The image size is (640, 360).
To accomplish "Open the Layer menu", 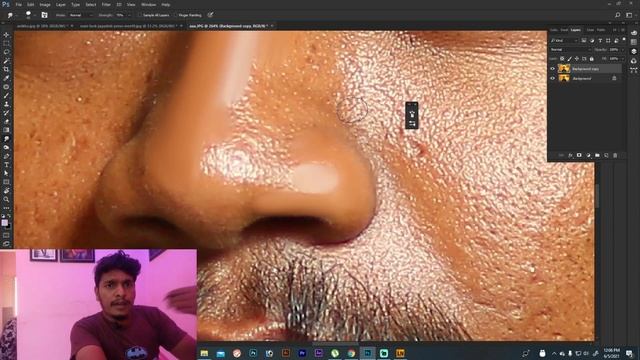I will (x=61, y=4).
